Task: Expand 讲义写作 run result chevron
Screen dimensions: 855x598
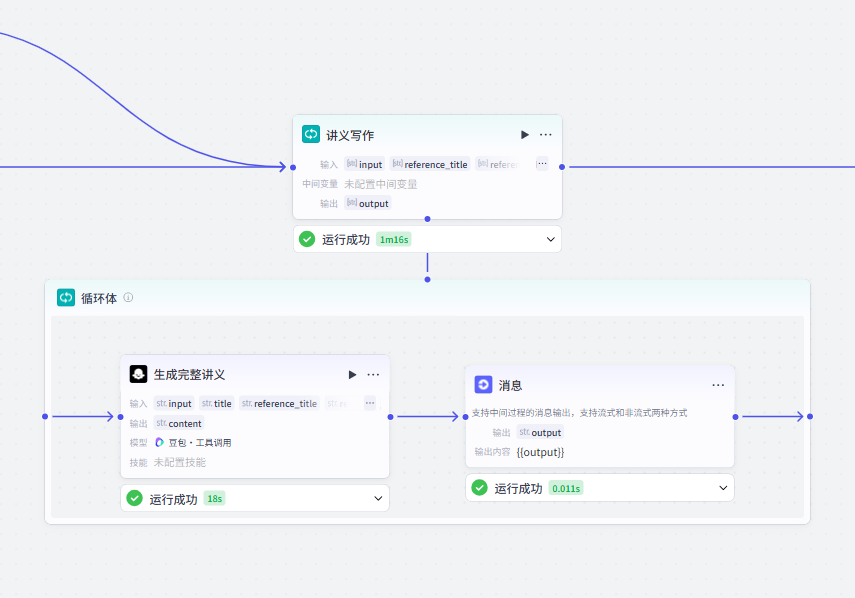Action: 550,240
